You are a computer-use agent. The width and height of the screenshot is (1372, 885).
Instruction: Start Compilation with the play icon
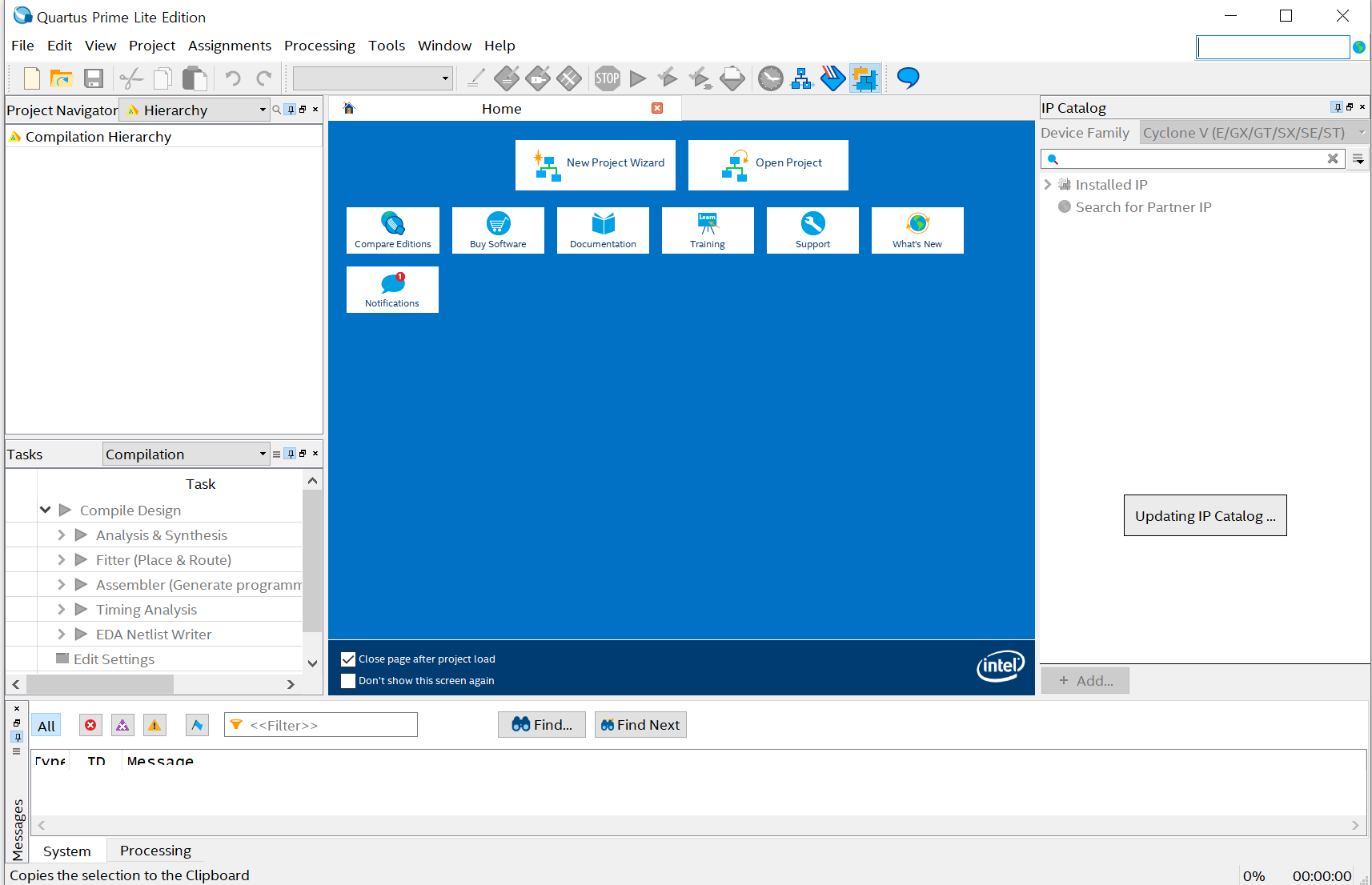pyautogui.click(x=638, y=78)
